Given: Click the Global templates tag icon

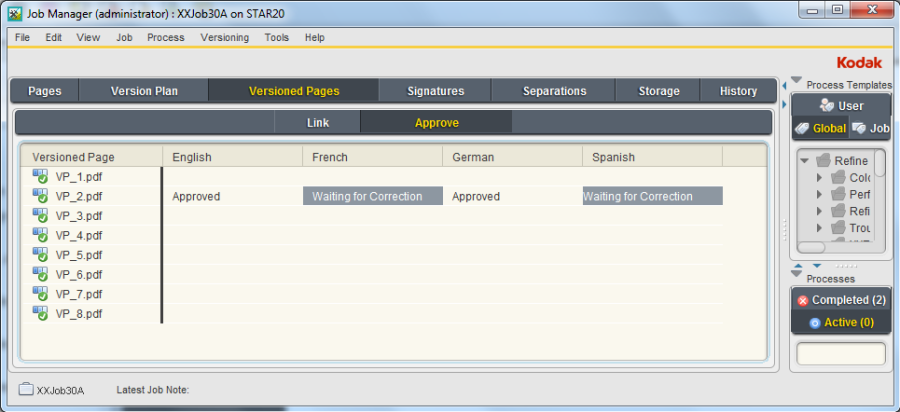Looking at the screenshot, I should [802, 128].
